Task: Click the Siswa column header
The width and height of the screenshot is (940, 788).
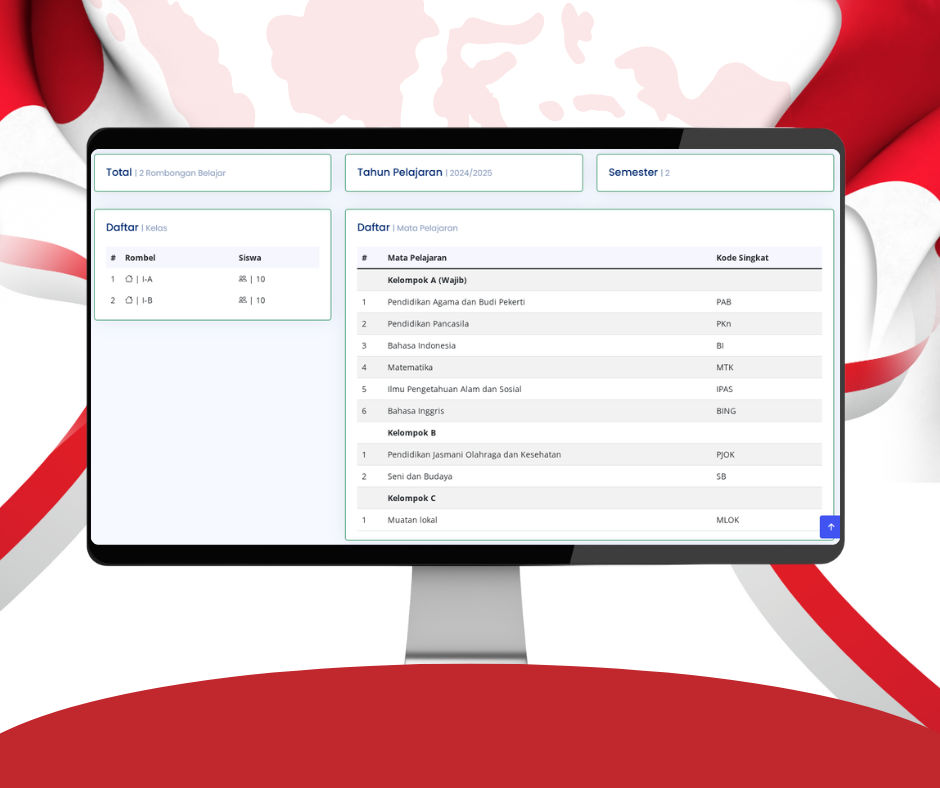Action: click(250, 258)
